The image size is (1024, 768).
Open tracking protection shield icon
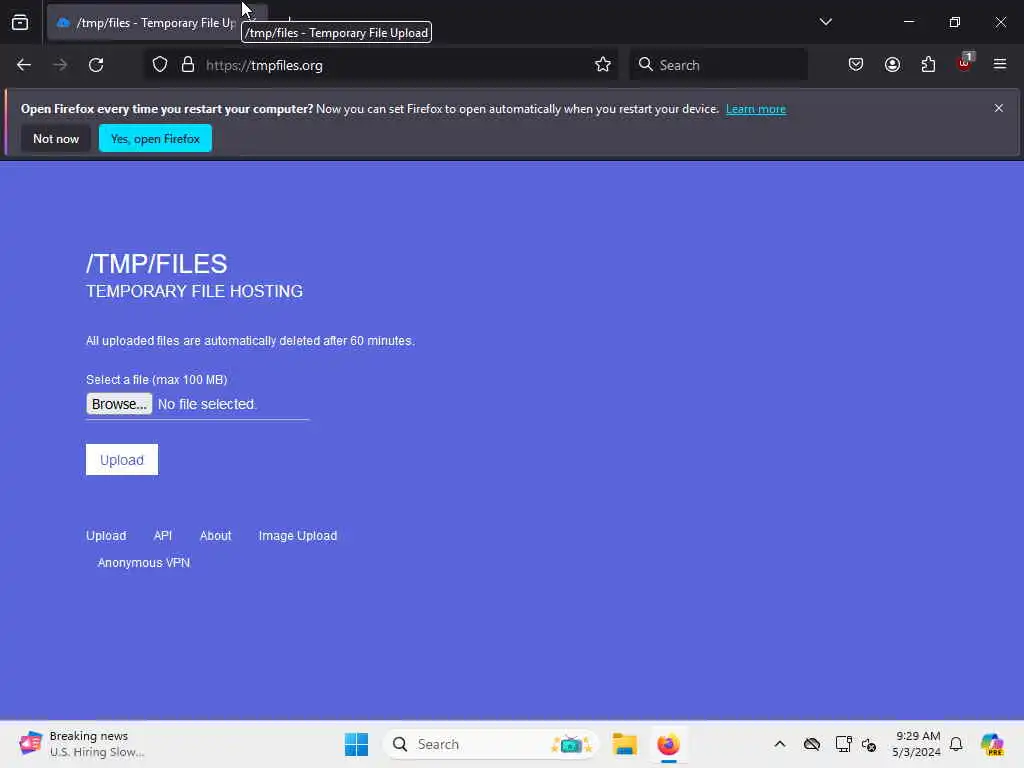pos(160,65)
